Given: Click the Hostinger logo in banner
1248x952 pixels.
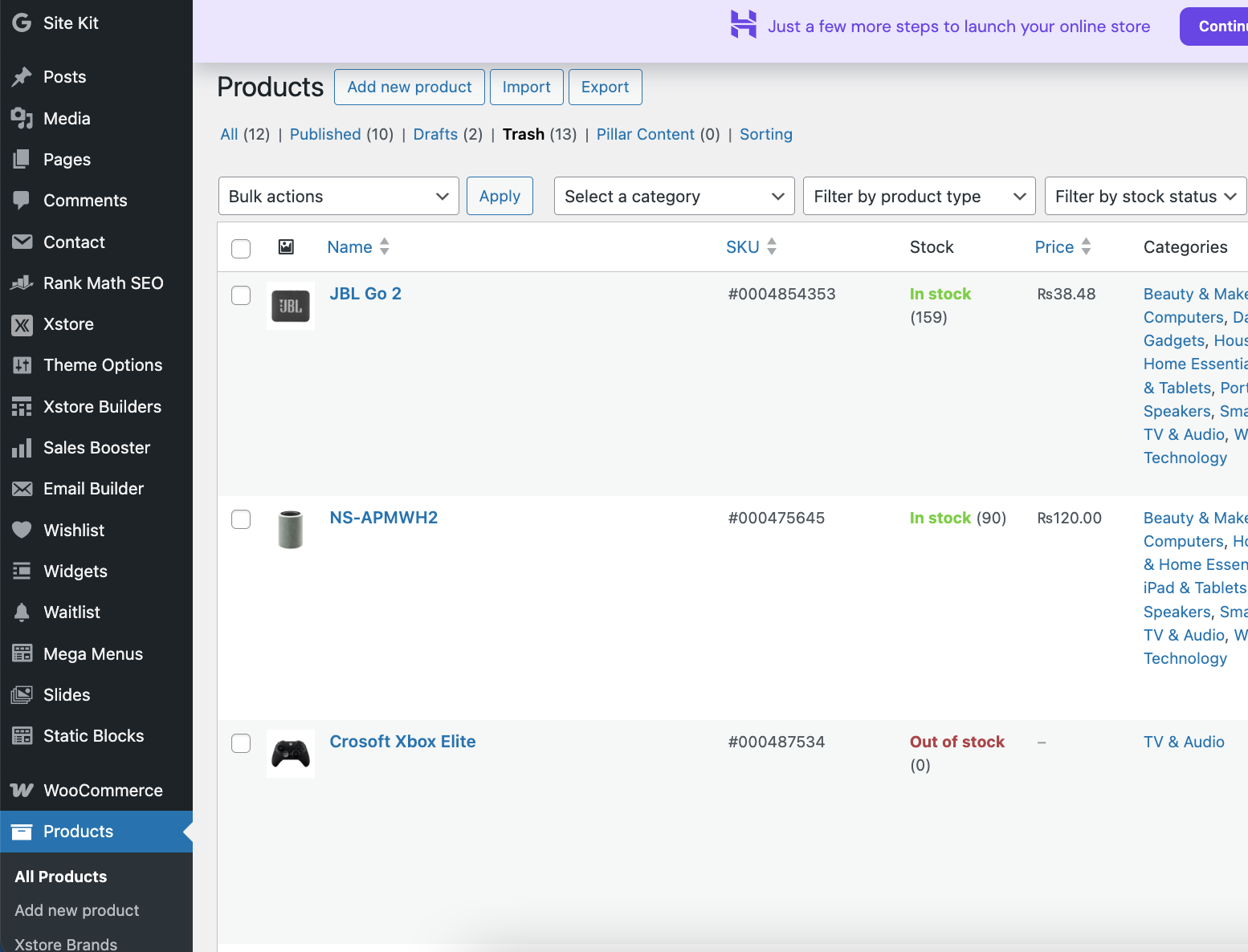Looking at the screenshot, I should pyautogui.click(x=744, y=24).
